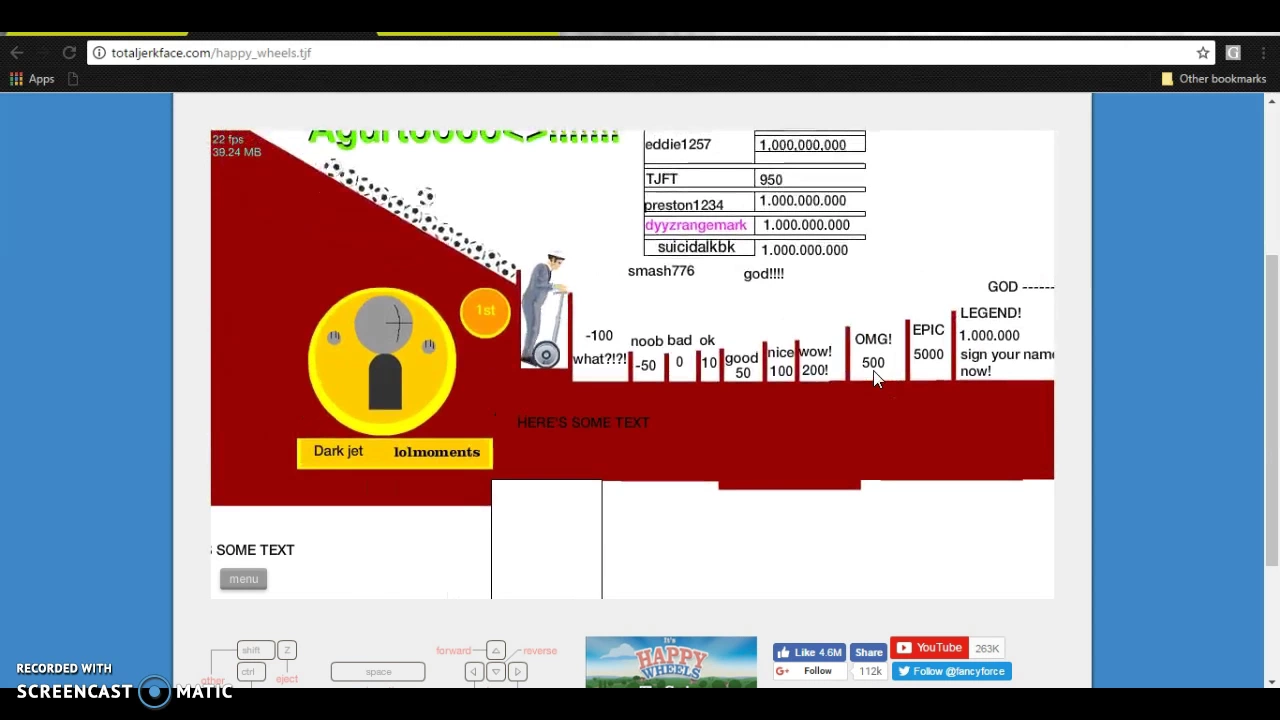Viewport: 1280px width, 720px height.
Task: Open the blank page bookmark icon
Action: (x=73, y=79)
